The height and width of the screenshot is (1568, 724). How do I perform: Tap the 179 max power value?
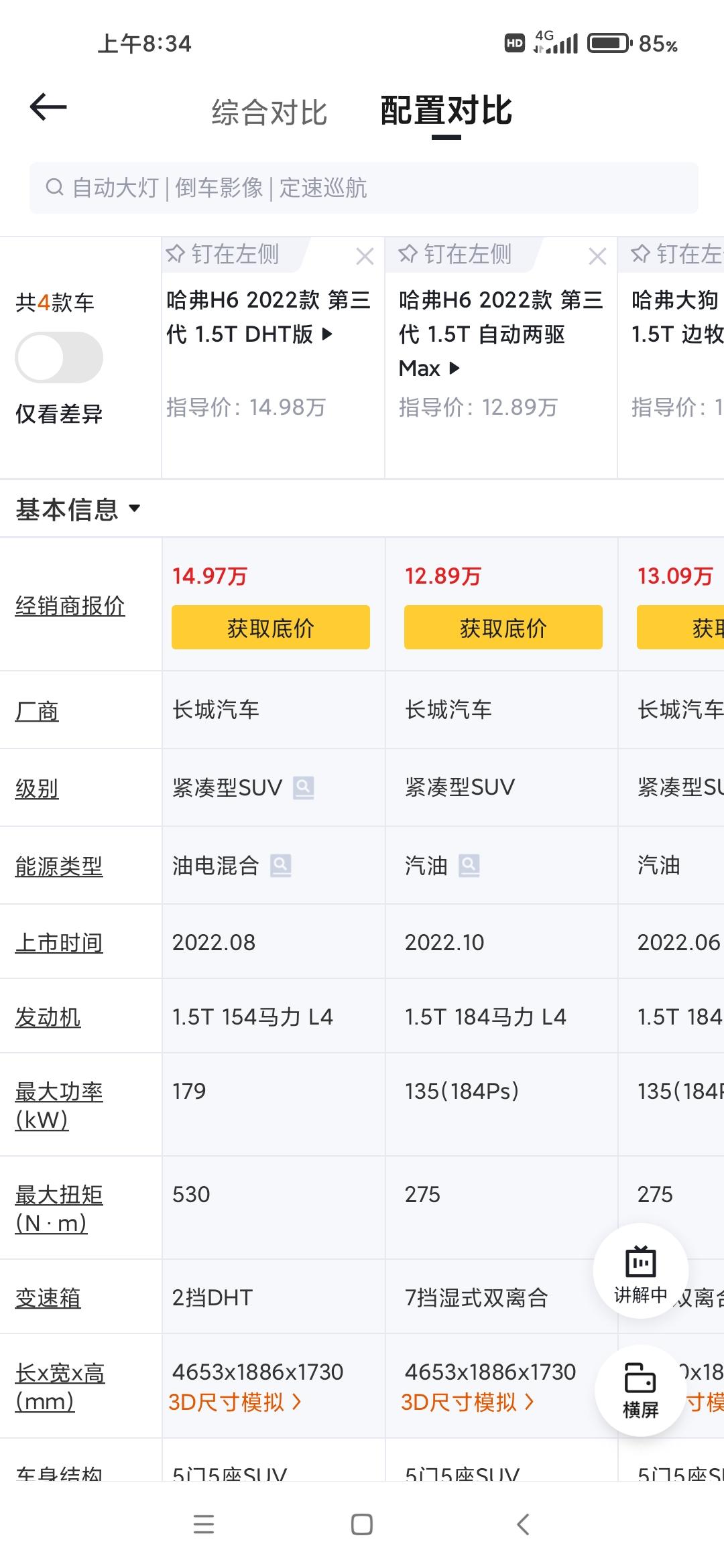(189, 1091)
